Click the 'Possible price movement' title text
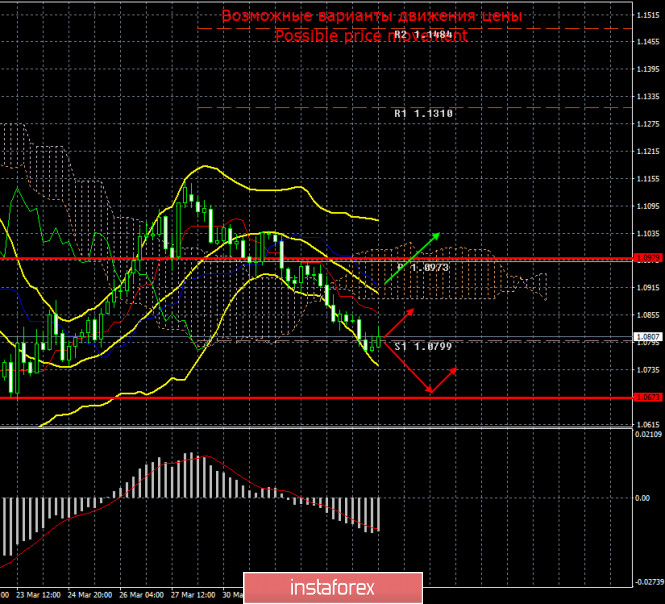Screen dimensions: 665x604 (371, 36)
